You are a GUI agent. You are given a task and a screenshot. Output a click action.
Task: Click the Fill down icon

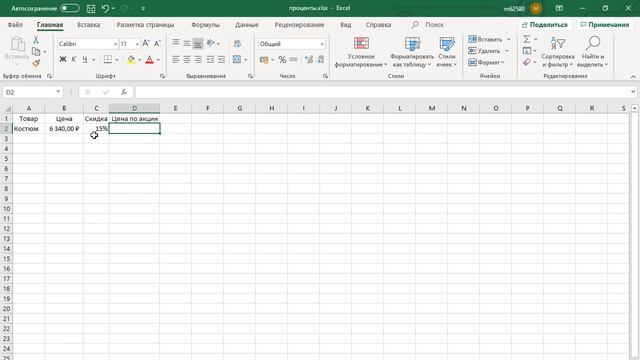pyautogui.click(x=527, y=51)
